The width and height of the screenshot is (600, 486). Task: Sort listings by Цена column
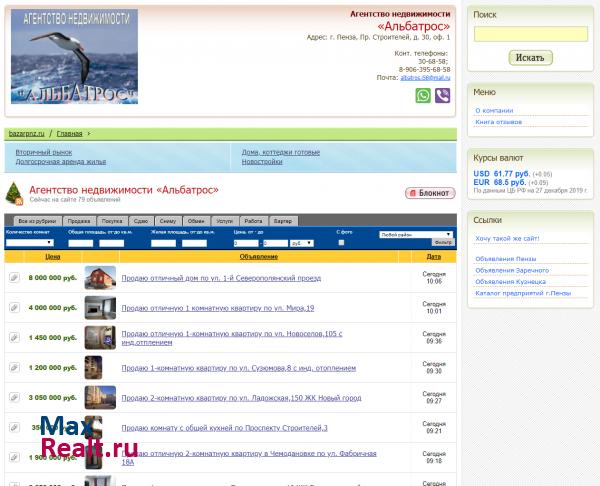tap(52, 256)
